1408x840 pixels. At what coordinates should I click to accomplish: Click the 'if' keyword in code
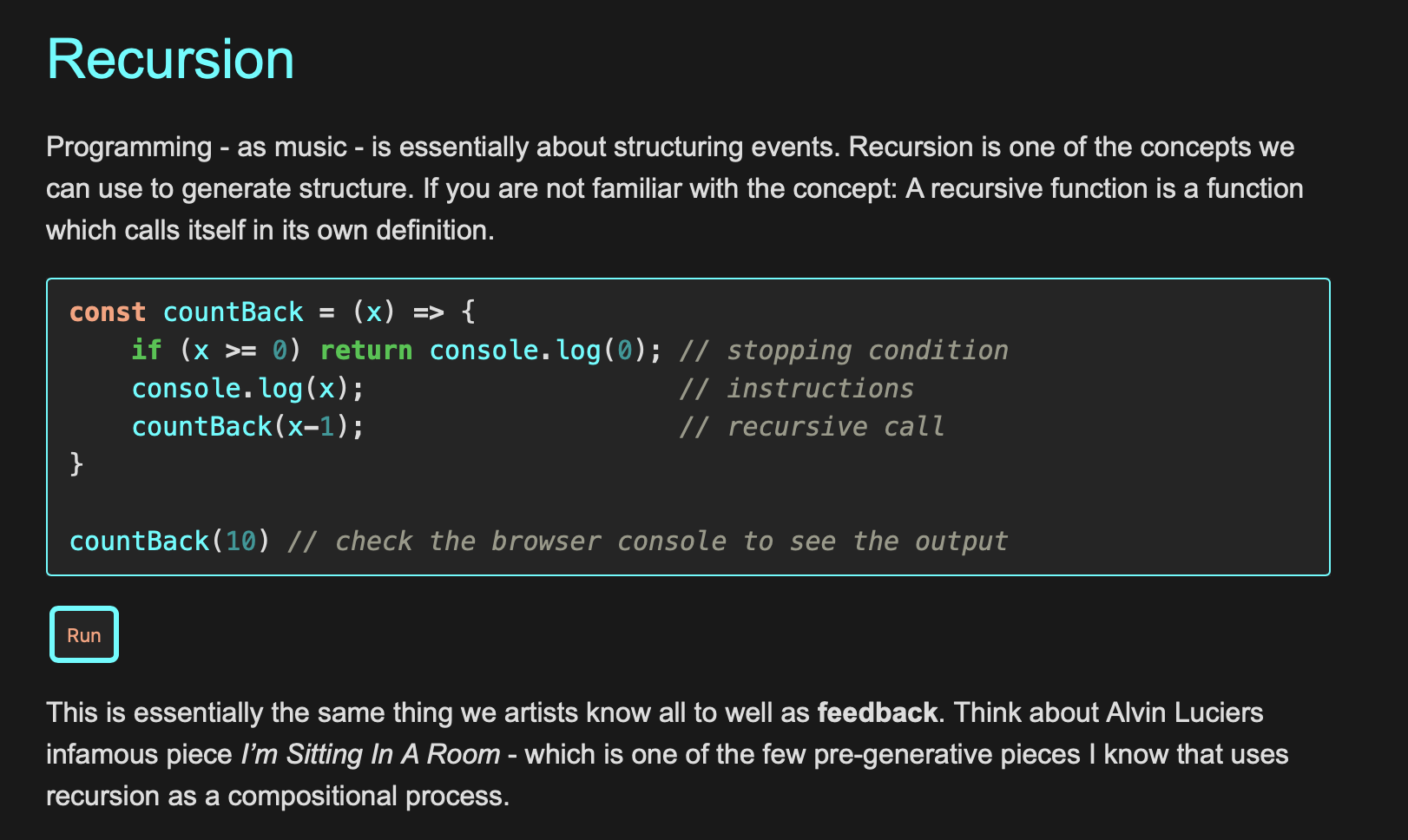[147, 350]
